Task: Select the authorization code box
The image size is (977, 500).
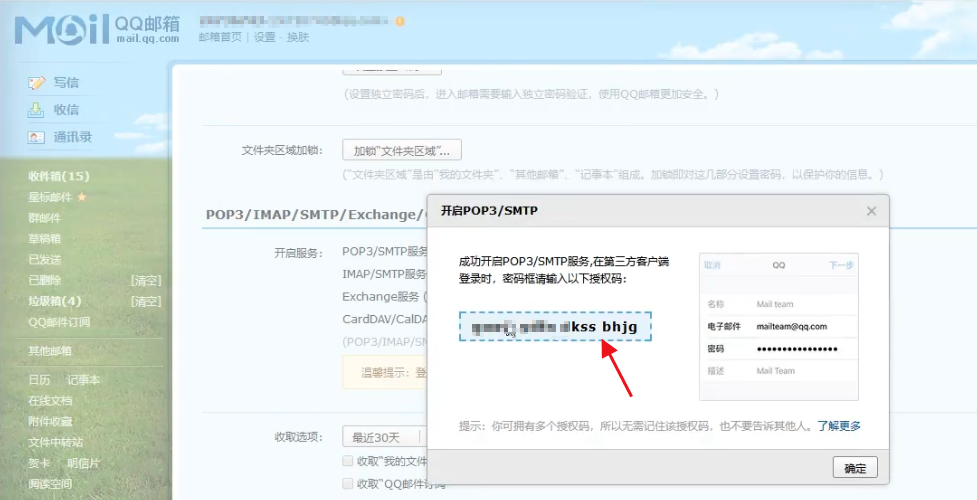Action: [x=555, y=327]
